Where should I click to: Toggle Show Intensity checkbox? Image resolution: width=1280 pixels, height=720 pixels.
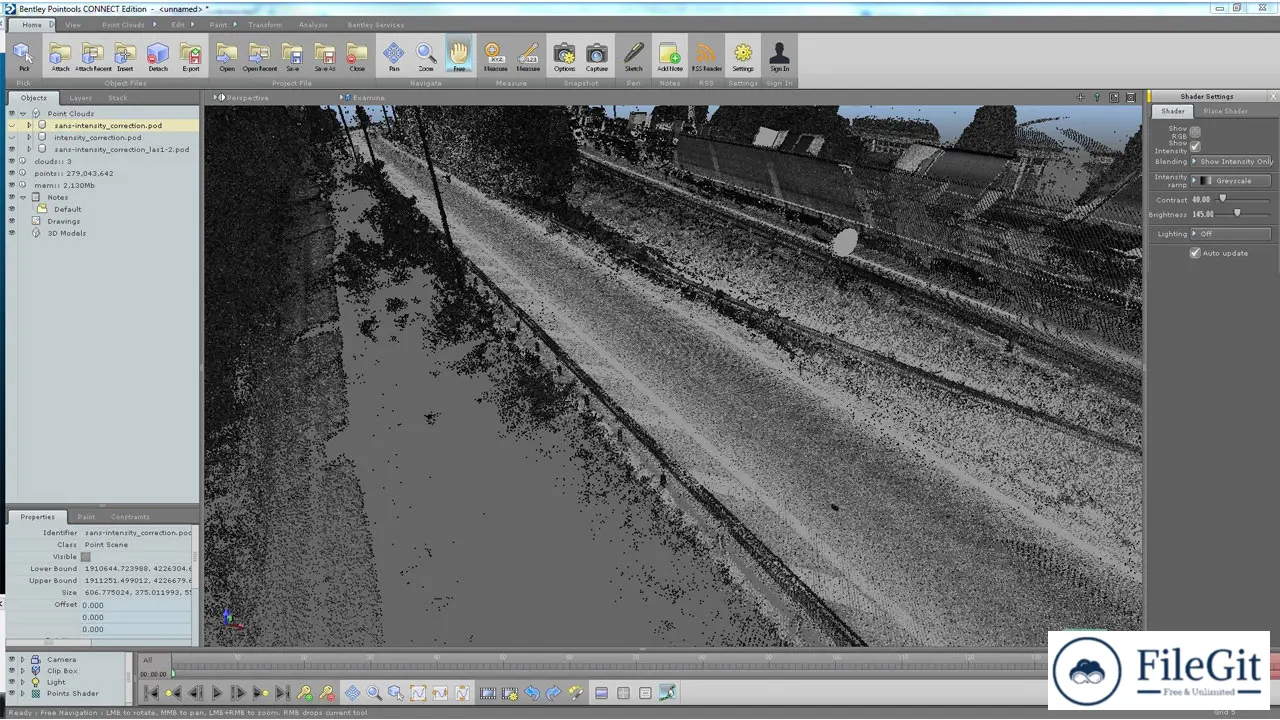click(x=1195, y=146)
